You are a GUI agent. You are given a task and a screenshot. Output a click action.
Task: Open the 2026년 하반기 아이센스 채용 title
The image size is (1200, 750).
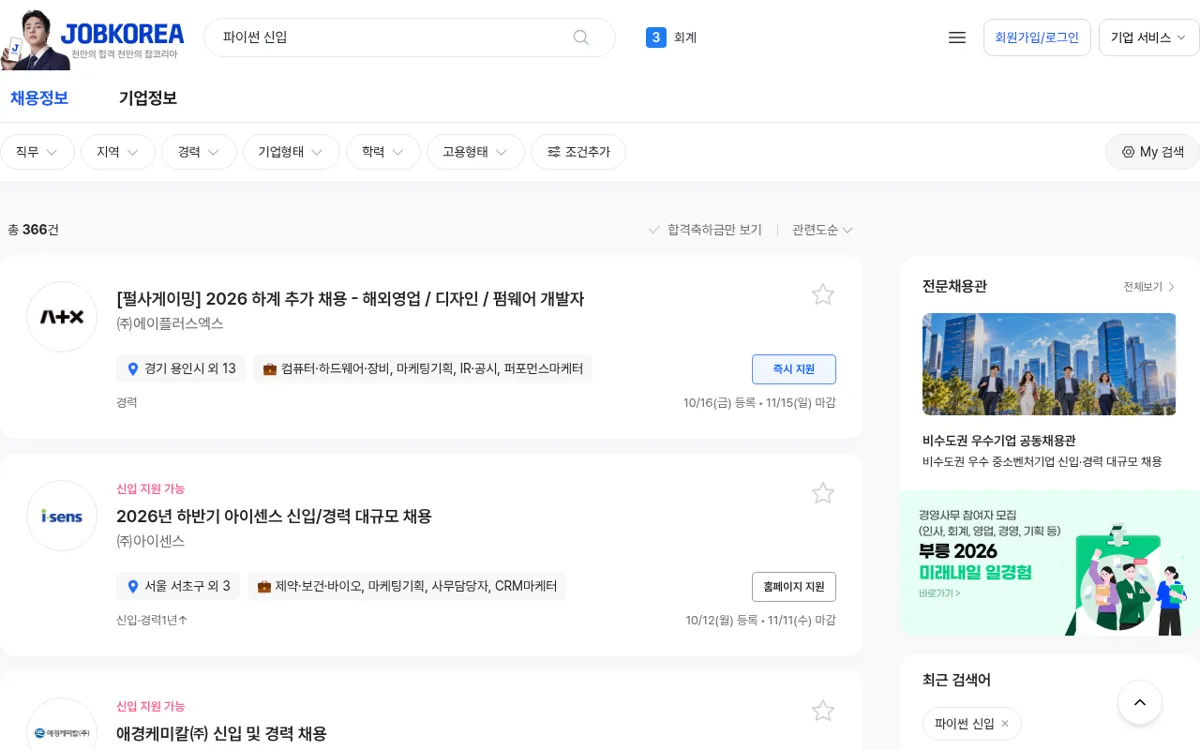[274, 516]
